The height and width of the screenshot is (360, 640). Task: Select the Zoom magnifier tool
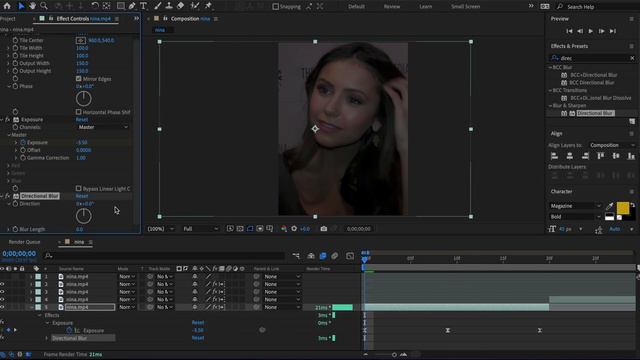(x=44, y=6)
